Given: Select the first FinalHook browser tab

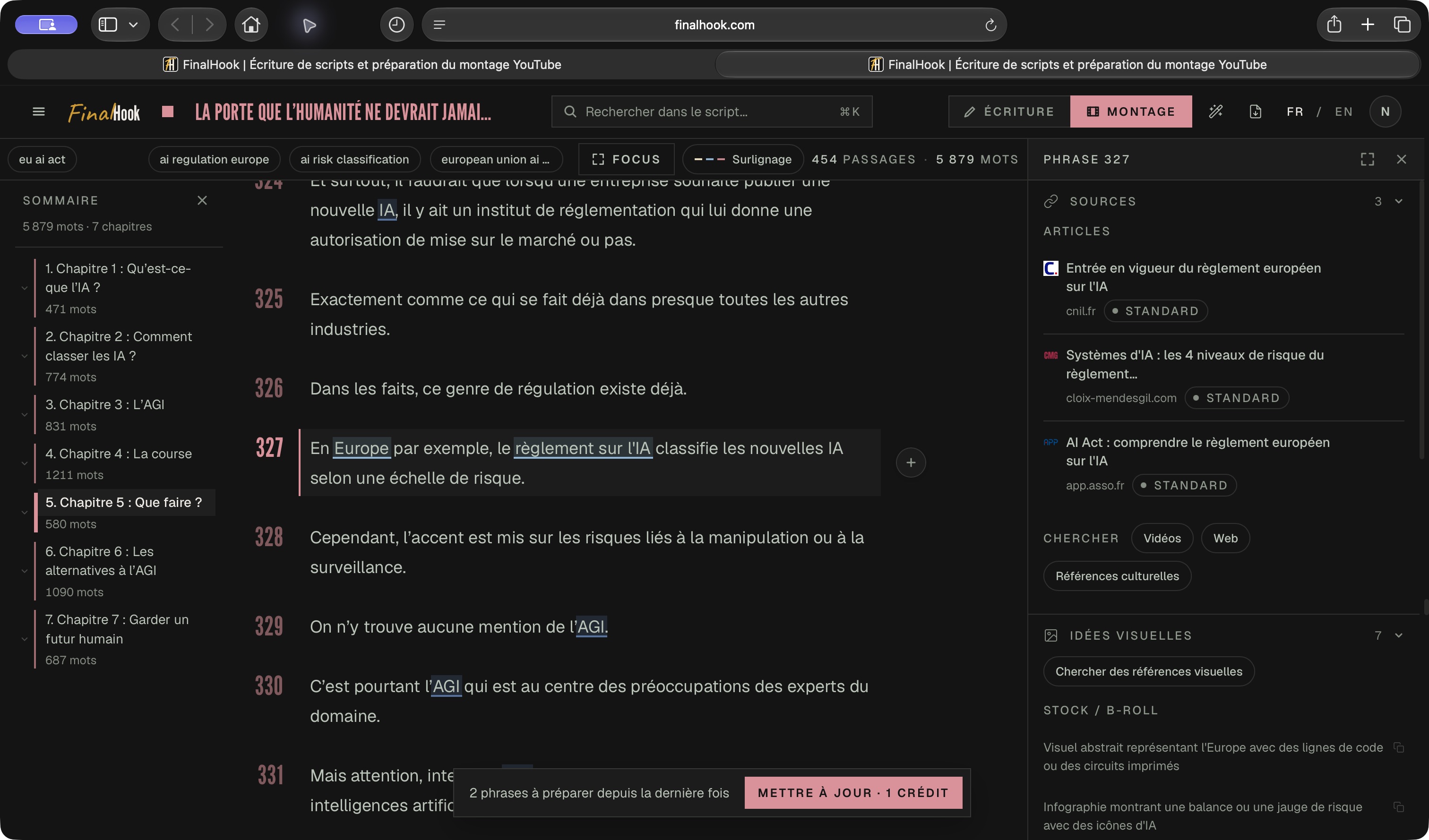Looking at the screenshot, I should point(362,64).
